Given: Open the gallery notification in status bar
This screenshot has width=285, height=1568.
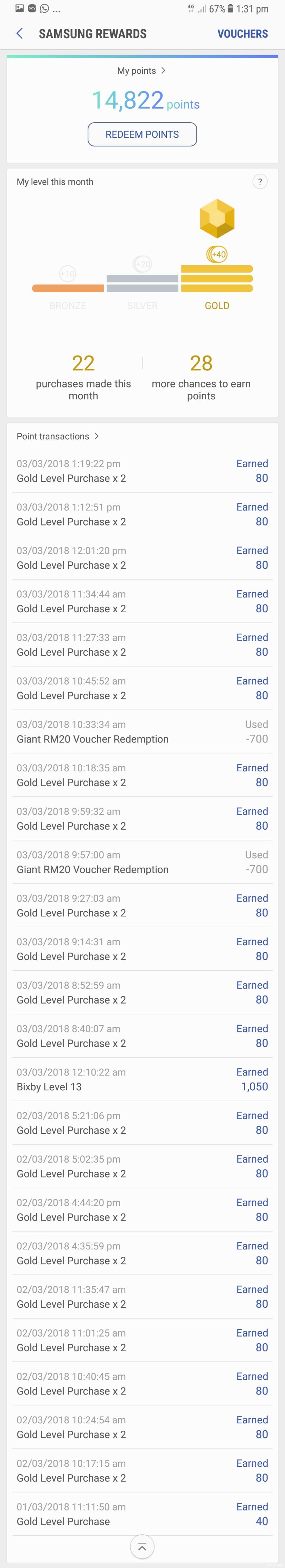Looking at the screenshot, I should click(20, 8).
